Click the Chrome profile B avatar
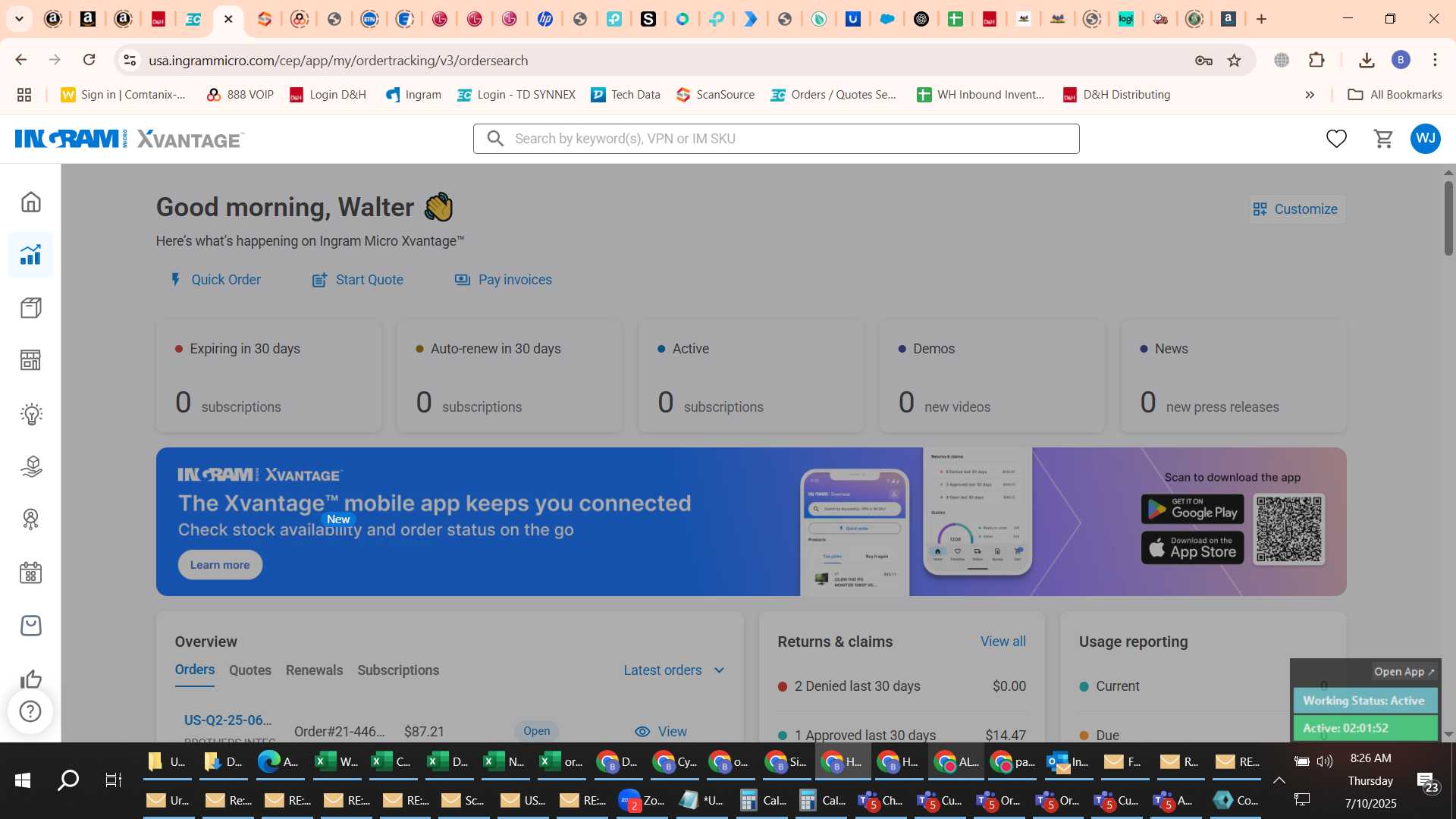The image size is (1456, 819). 1401,60
